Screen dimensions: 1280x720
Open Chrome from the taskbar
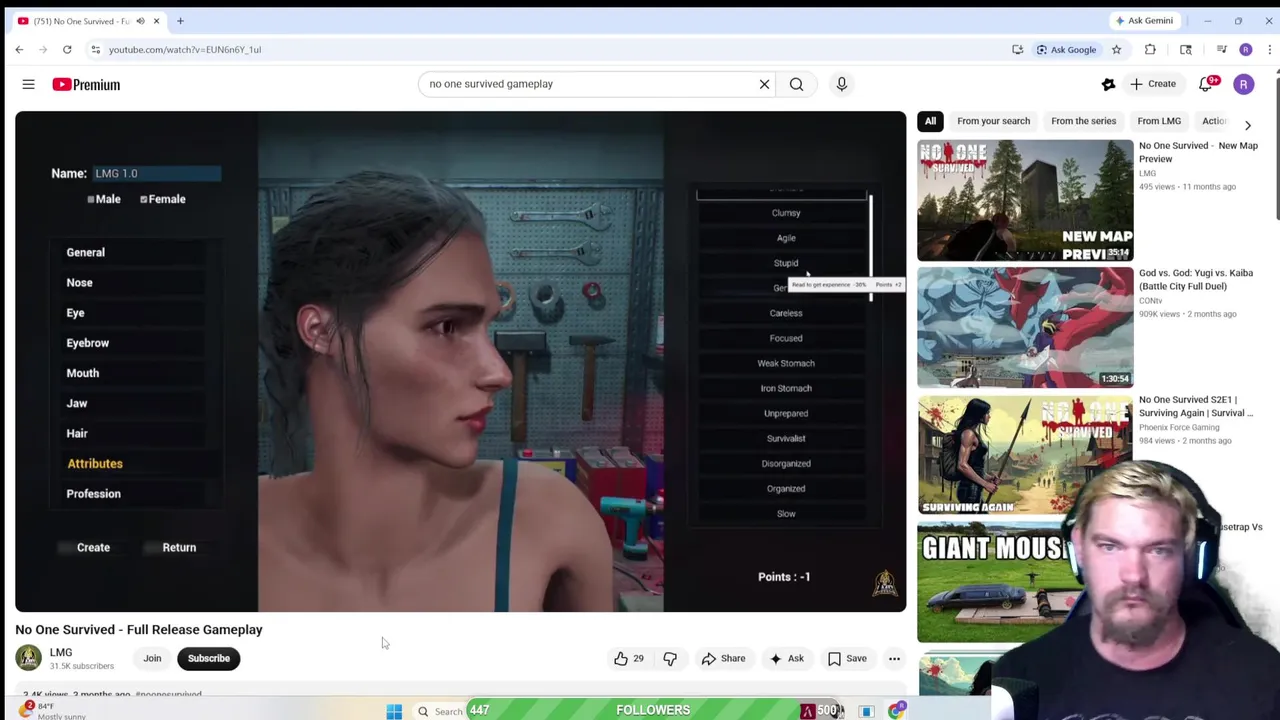tap(896, 711)
